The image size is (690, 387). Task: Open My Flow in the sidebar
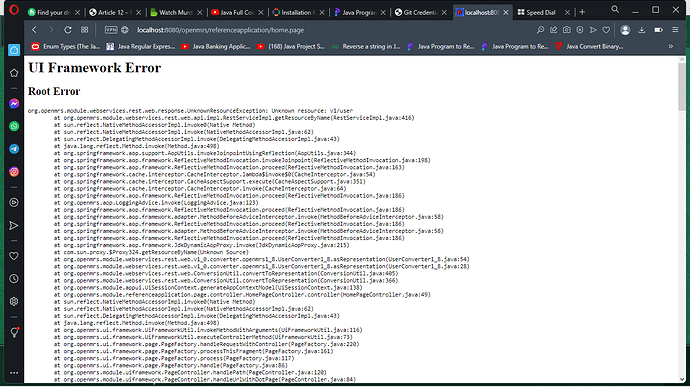pos(14,225)
